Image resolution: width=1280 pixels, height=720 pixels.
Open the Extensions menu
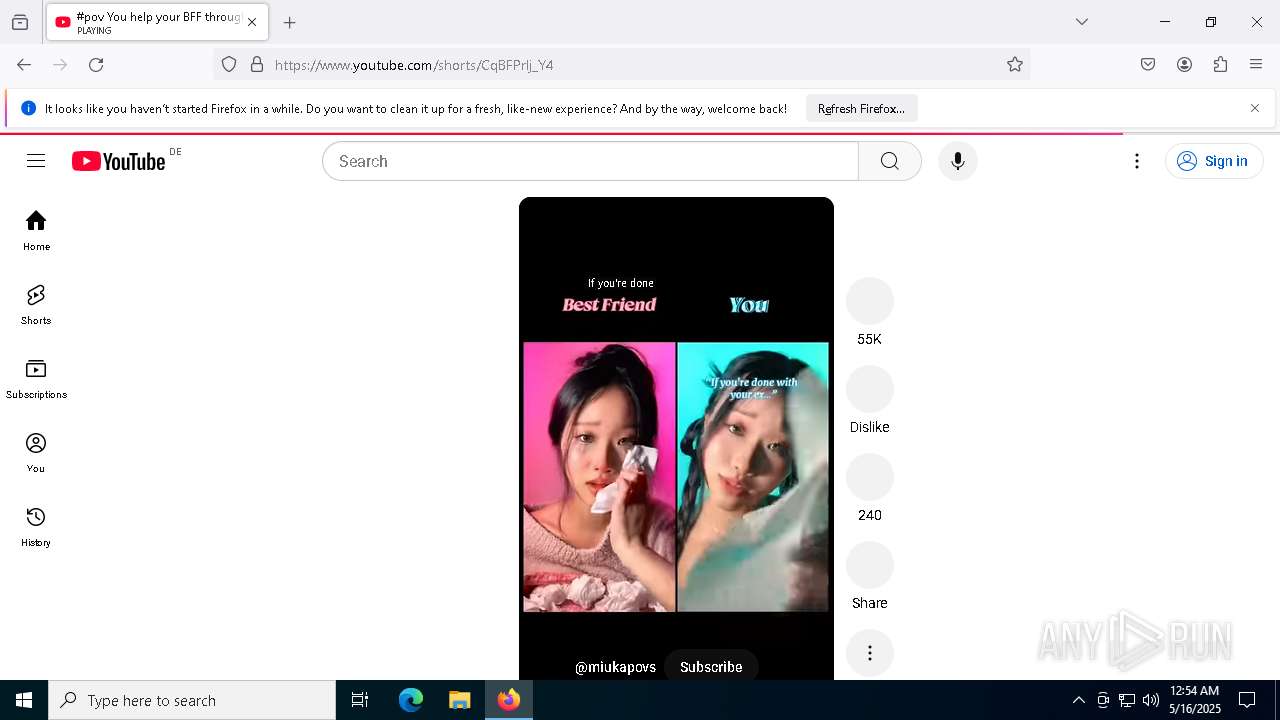click(x=1220, y=65)
